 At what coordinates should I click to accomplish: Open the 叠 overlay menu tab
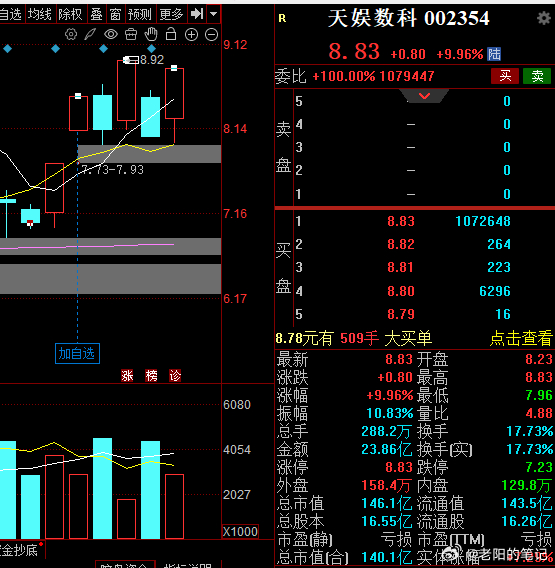(96, 14)
